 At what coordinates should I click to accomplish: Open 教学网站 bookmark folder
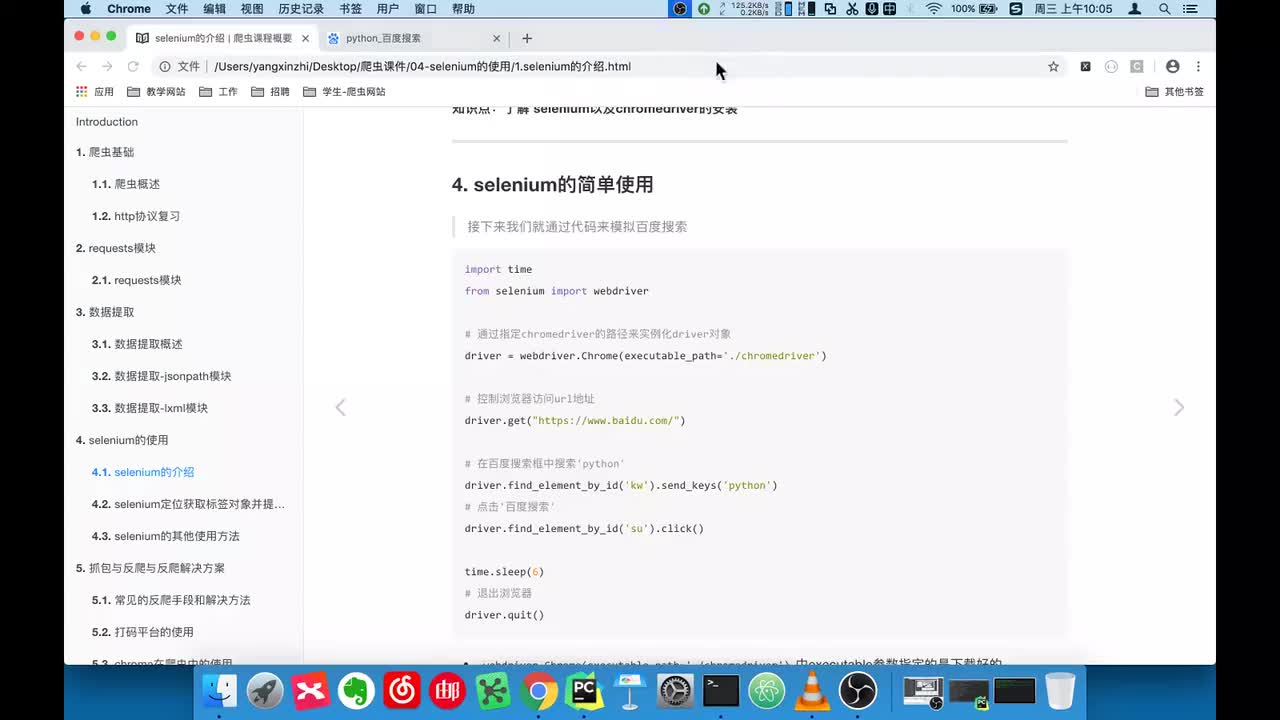point(156,91)
